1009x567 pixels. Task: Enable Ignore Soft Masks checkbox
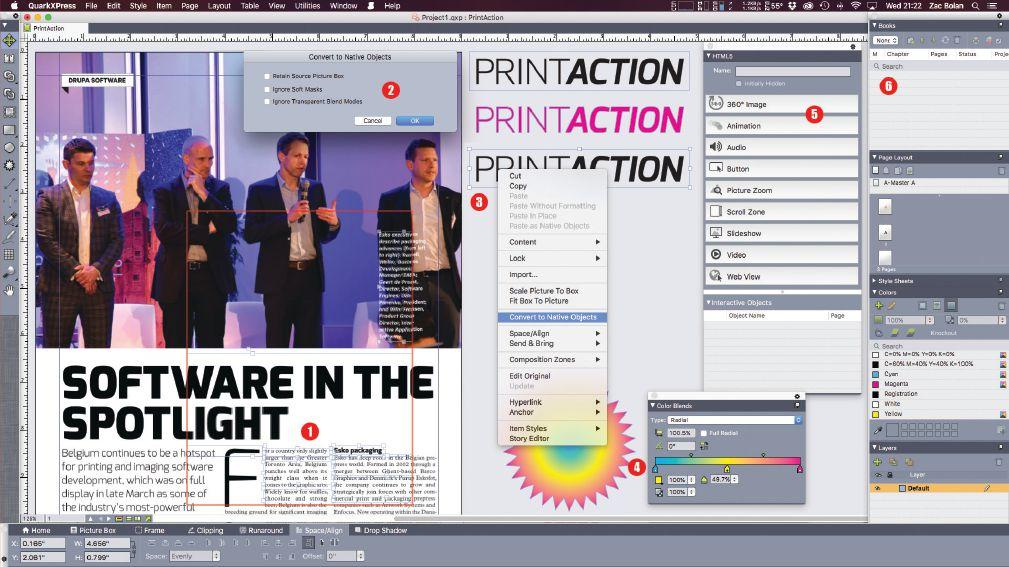(x=267, y=89)
